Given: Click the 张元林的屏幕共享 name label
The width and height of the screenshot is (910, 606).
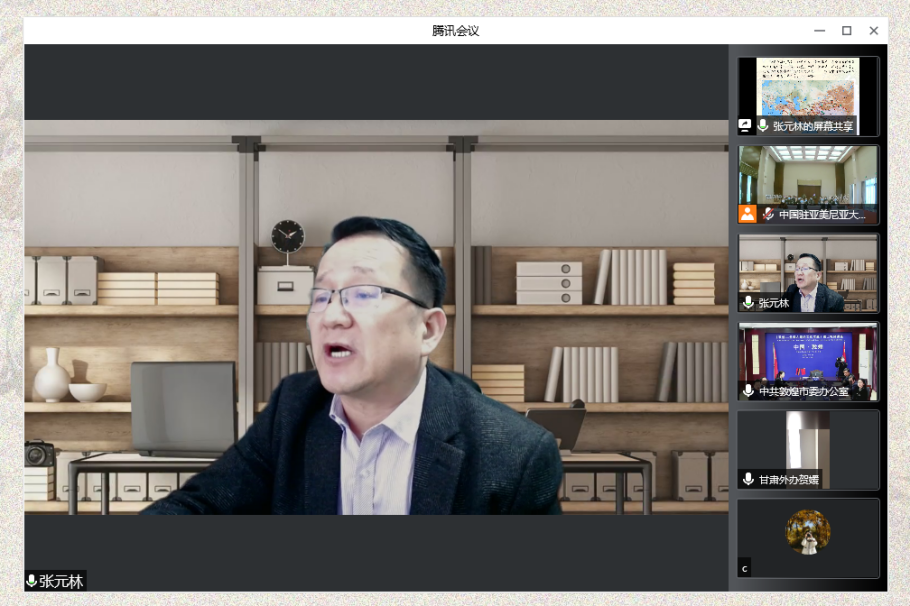Looking at the screenshot, I should coord(813,126).
